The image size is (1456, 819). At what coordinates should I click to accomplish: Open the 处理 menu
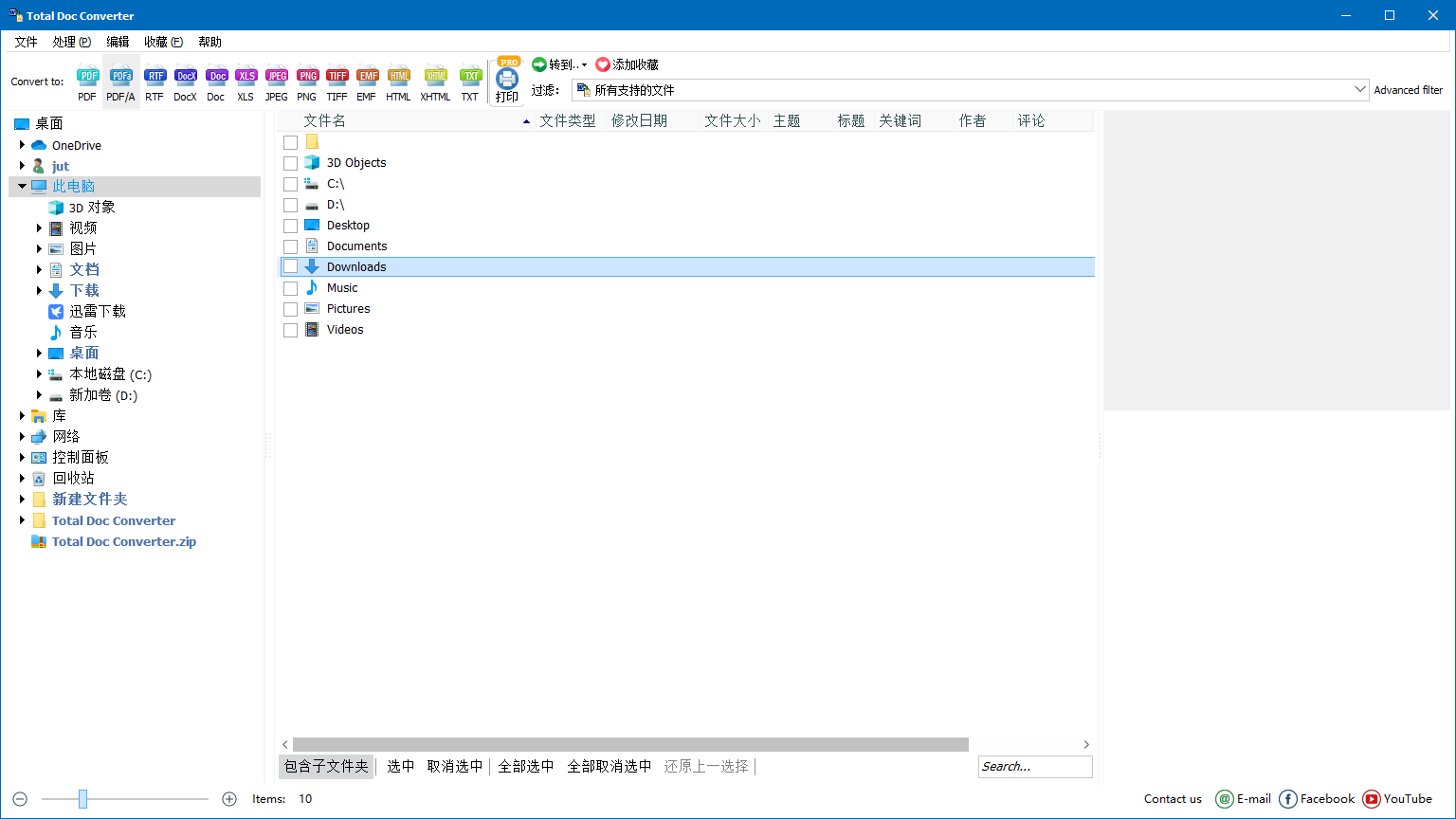pyautogui.click(x=72, y=42)
